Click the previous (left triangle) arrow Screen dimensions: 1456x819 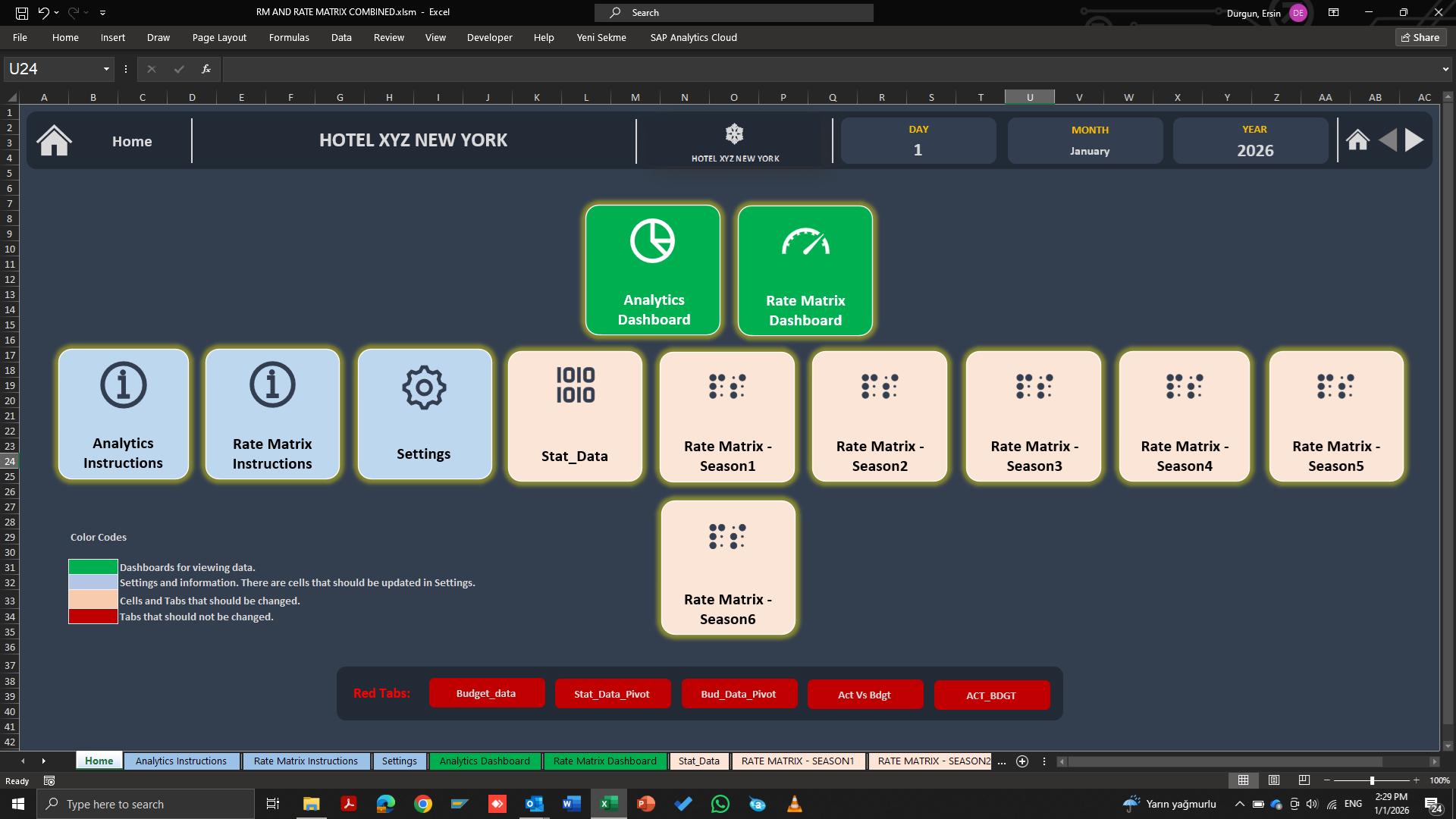(x=1388, y=140)
